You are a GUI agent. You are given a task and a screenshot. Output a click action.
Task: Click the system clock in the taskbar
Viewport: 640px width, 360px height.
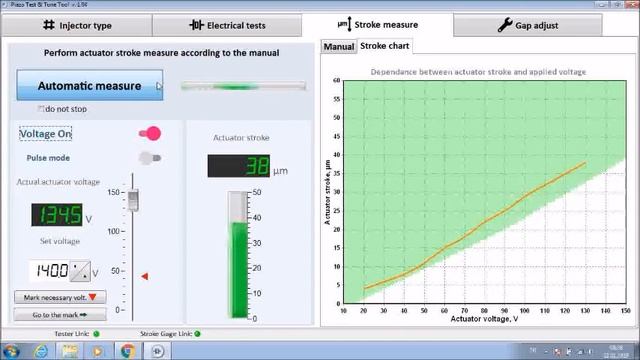pos(616,351)
